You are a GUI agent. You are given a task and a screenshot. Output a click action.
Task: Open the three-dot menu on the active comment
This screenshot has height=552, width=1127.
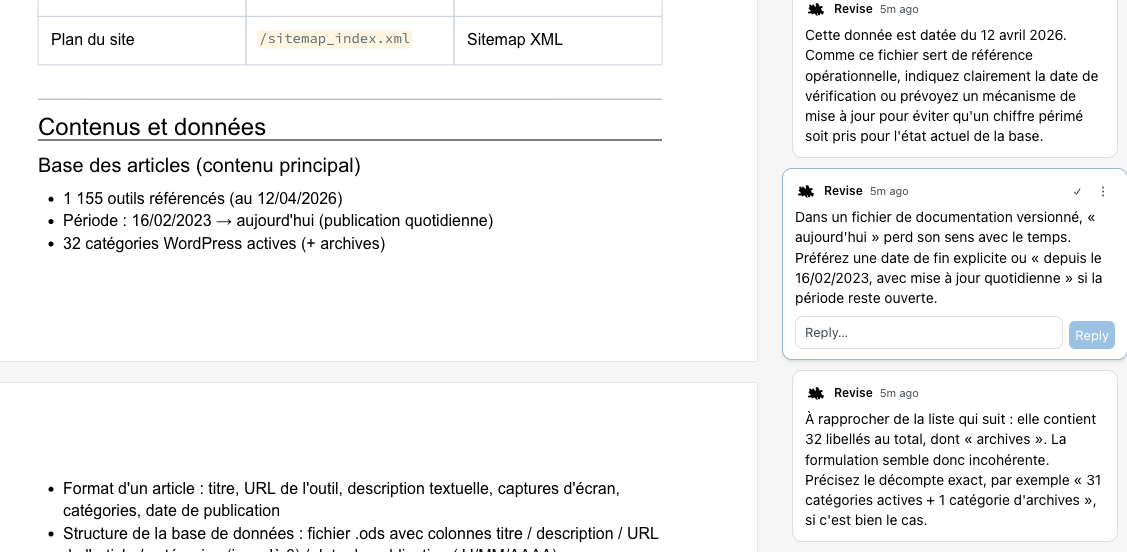[1103, 191]
